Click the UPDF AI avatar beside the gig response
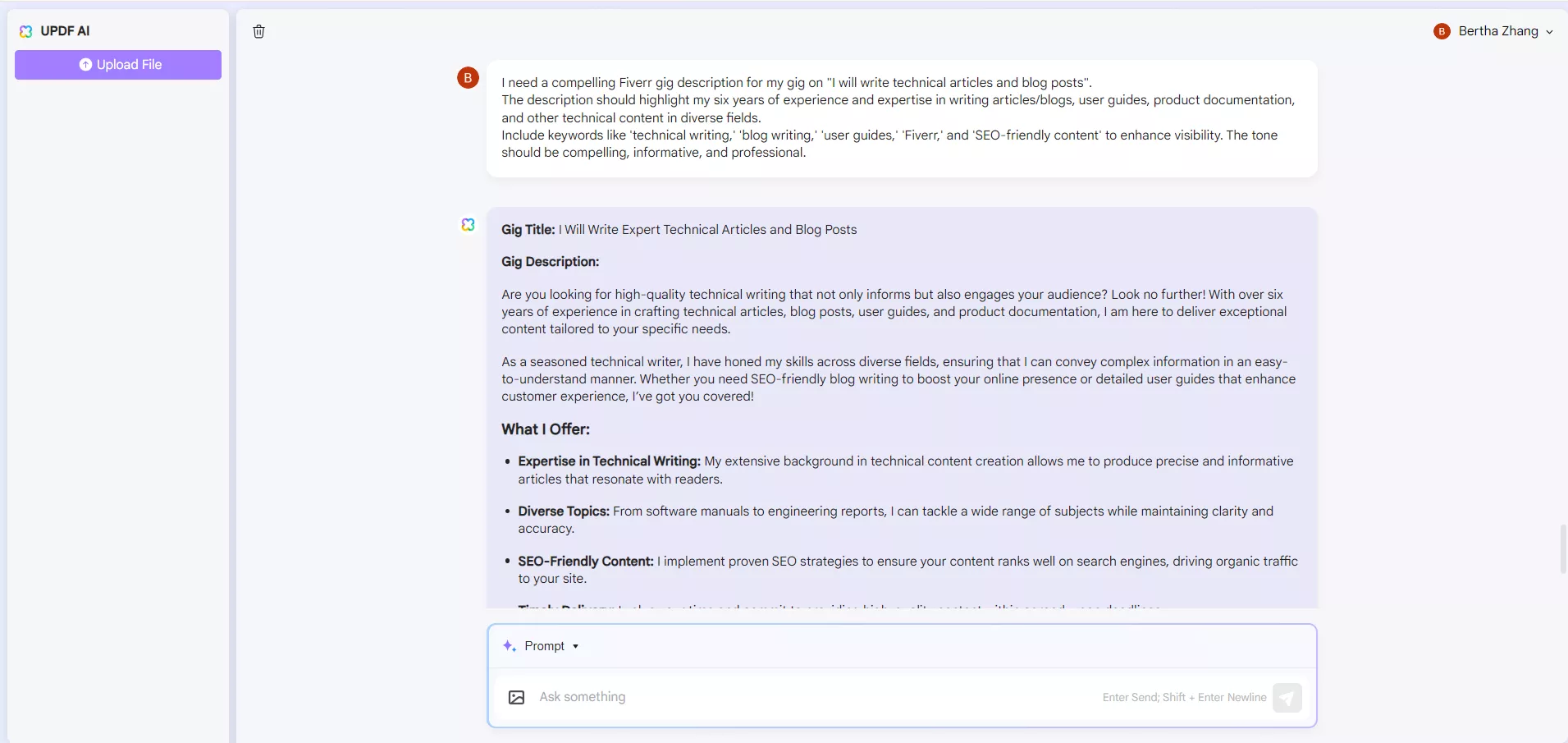Screen dimensions: 1568x743 pyautogui.click(x=468, y=224)
